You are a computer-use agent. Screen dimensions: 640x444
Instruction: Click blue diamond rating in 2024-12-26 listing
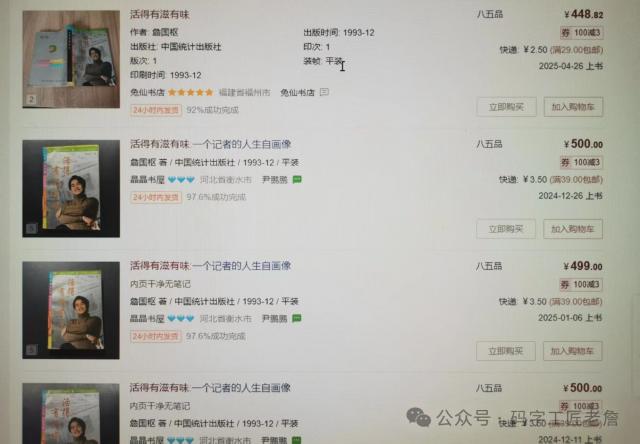point(181,180)
